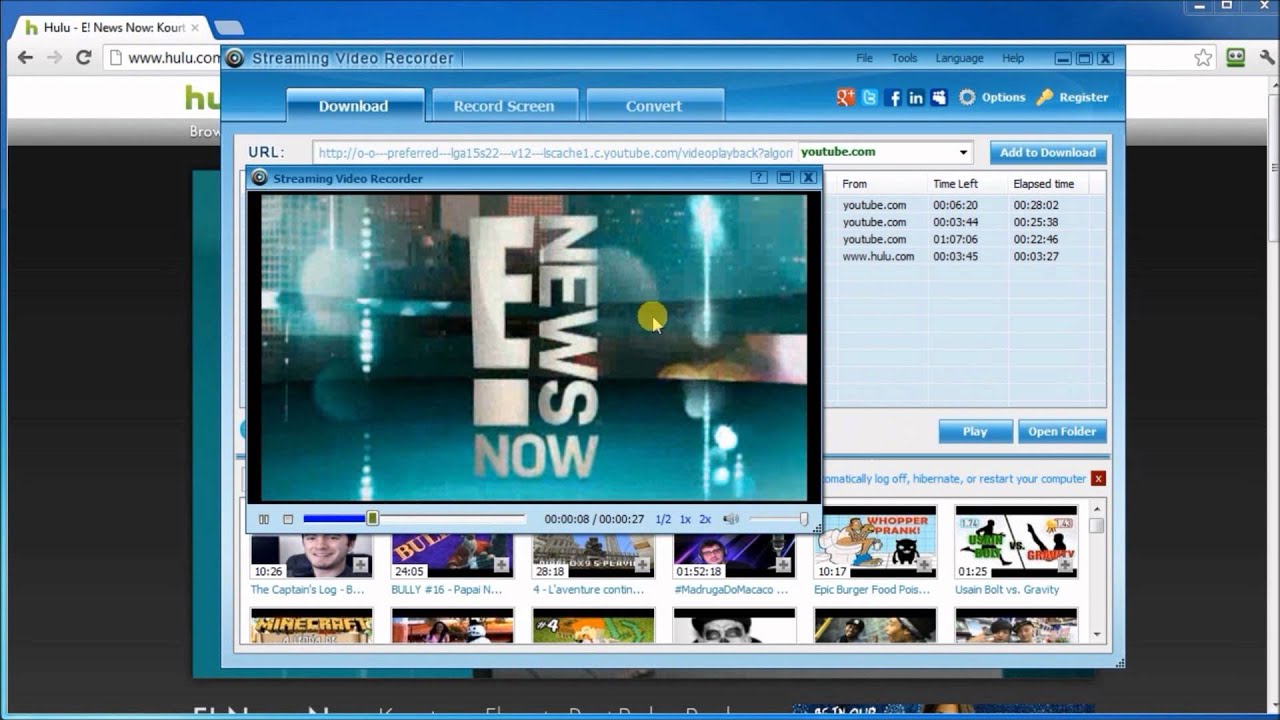Click the Register key icon
1280x720 pixels.
1045,97
